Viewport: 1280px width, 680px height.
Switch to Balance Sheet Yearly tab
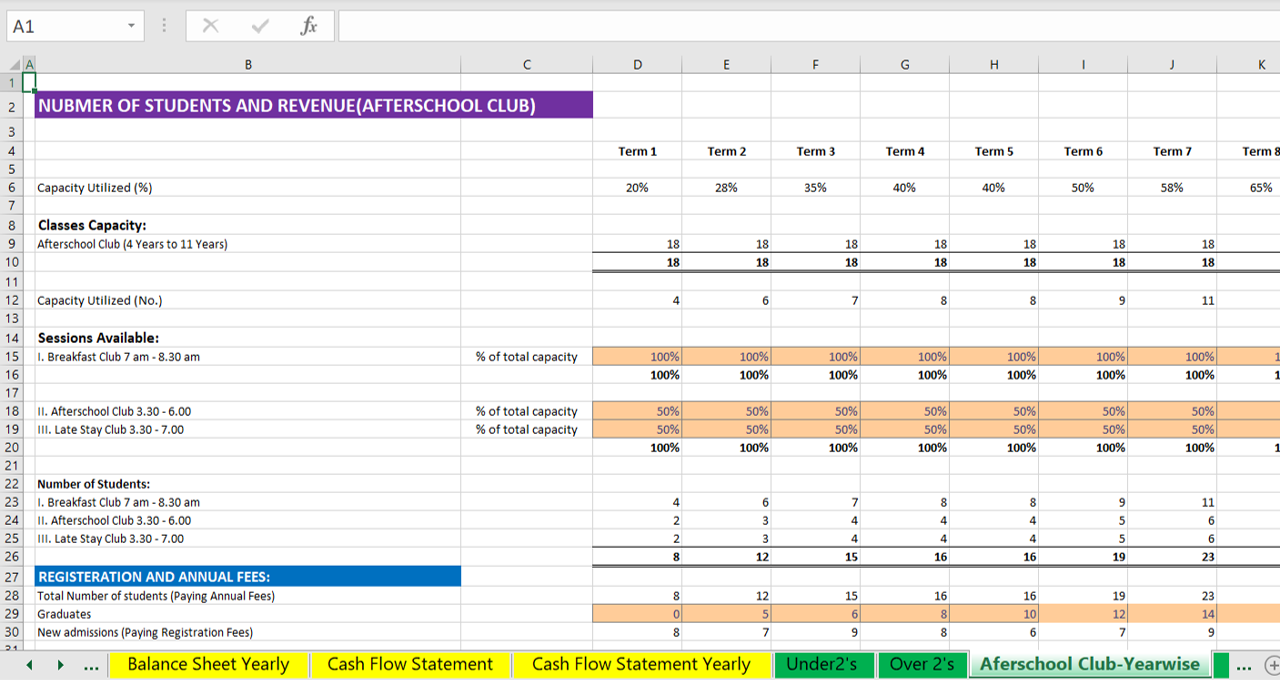pyautogui.click(x=208, y=665)
